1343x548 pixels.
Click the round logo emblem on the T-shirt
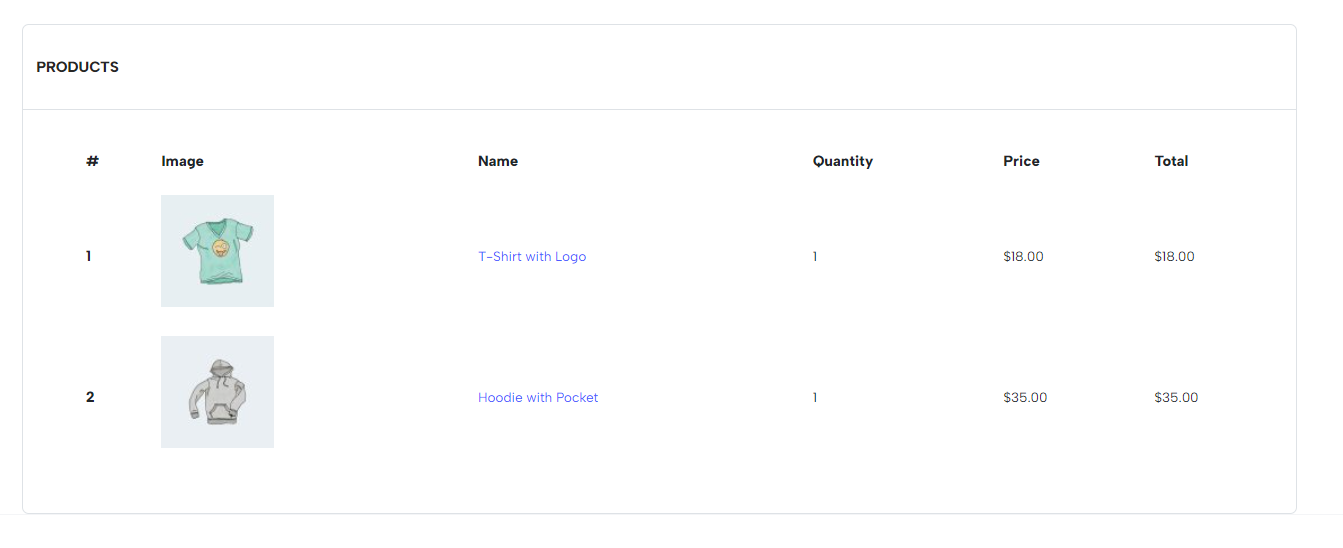[x=220, y=247]
